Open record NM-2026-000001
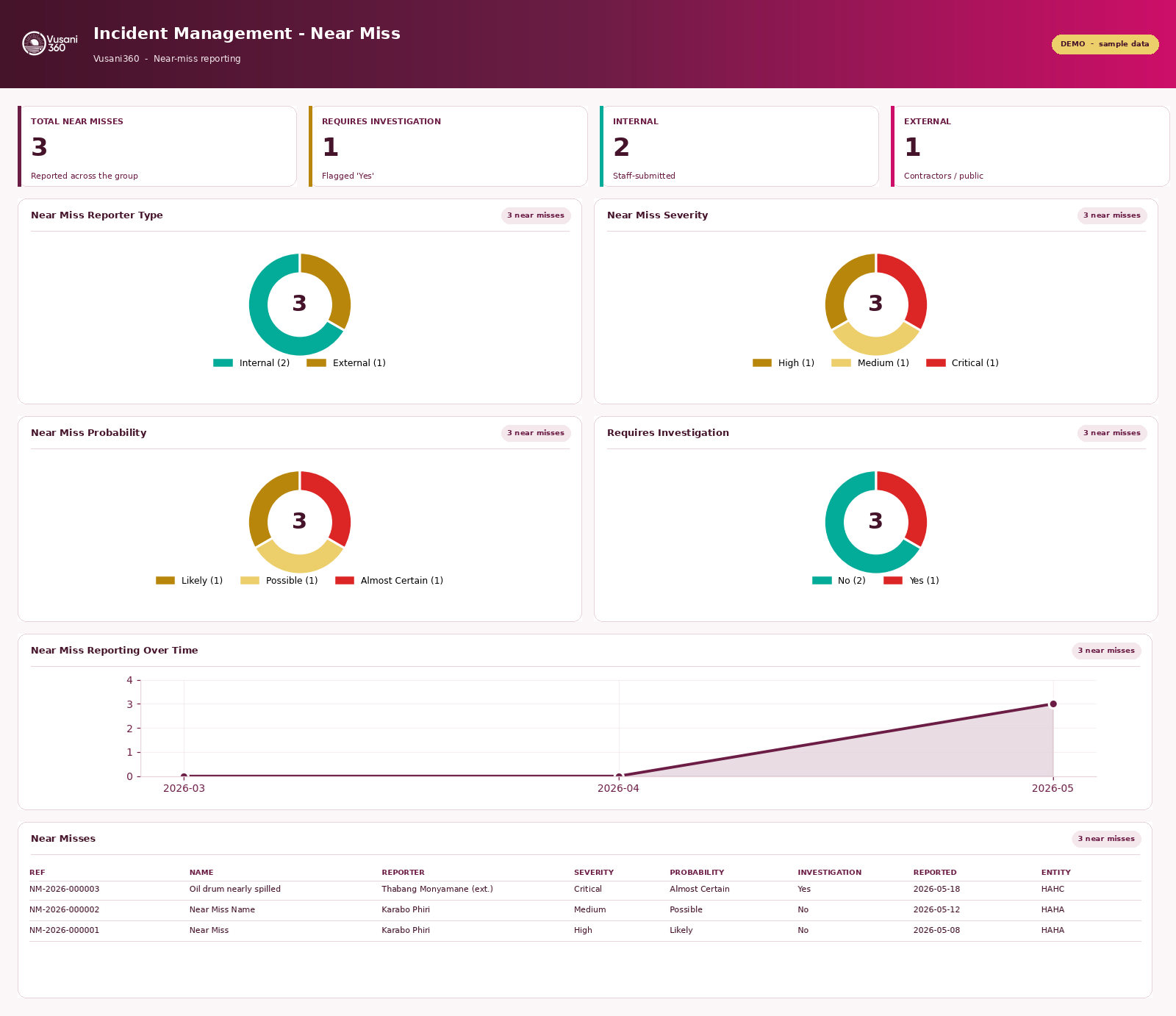The width and height of the screenshot is (1176, 1016). click(x=65, y=931)
